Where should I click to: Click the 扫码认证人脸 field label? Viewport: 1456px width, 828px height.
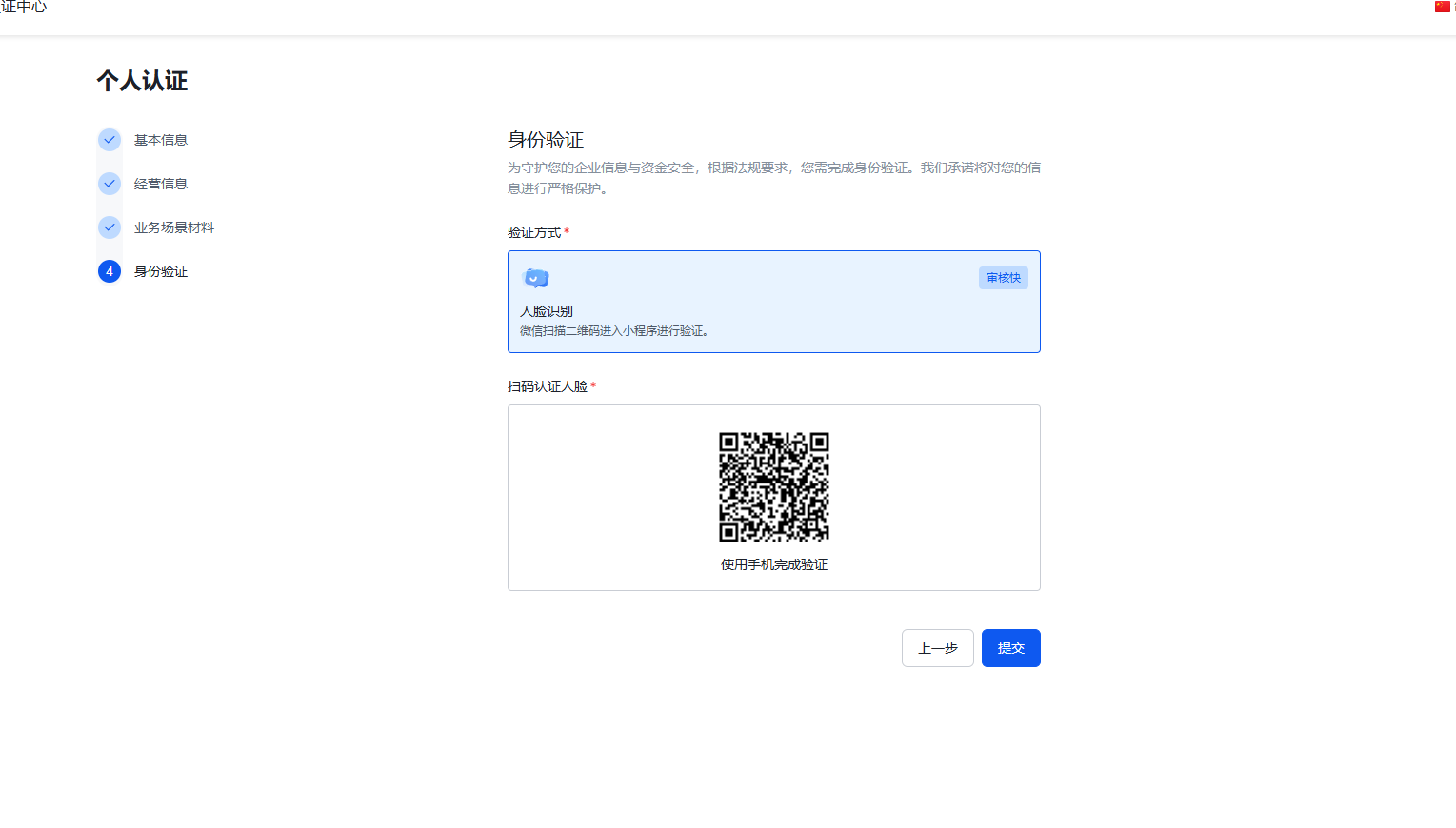coord(548,386)
